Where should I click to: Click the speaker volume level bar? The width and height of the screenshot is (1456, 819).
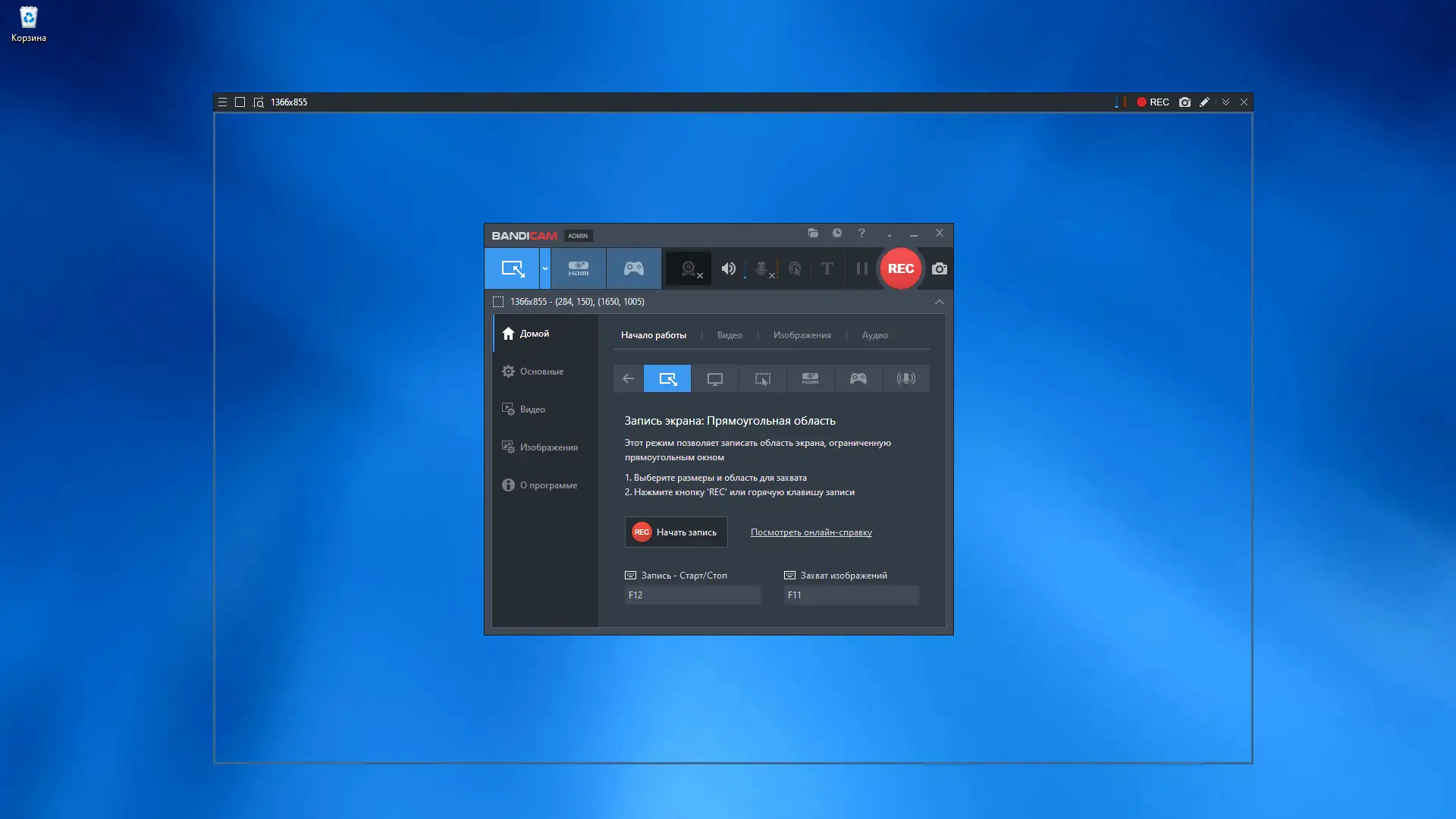[745, 269]
